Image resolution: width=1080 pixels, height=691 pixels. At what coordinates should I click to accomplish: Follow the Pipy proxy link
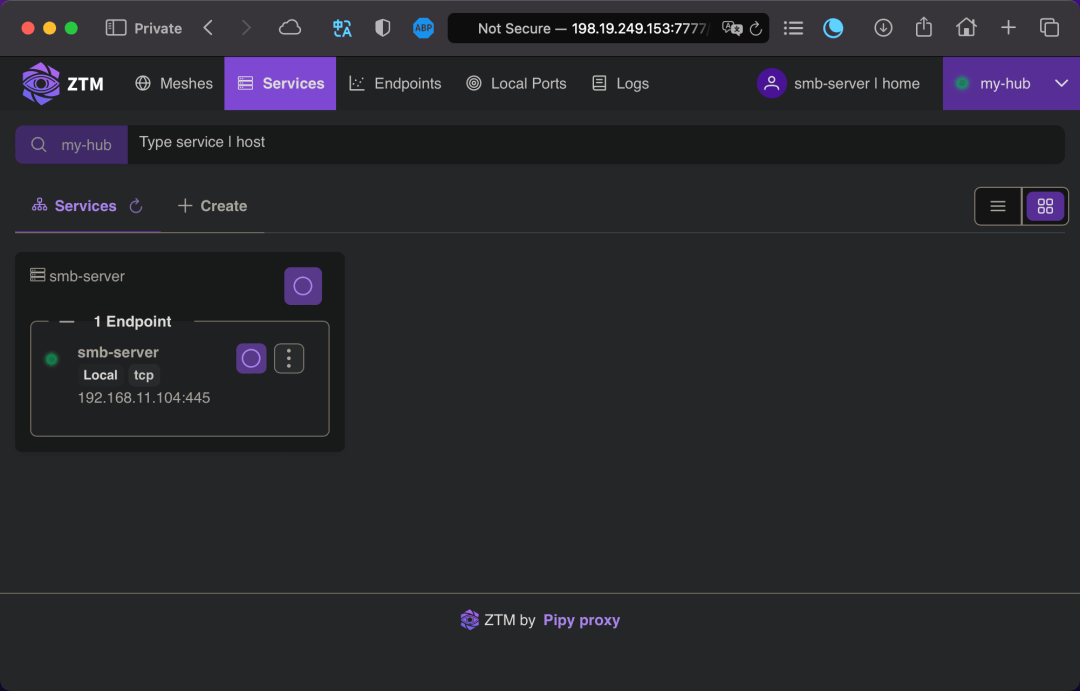581,620
